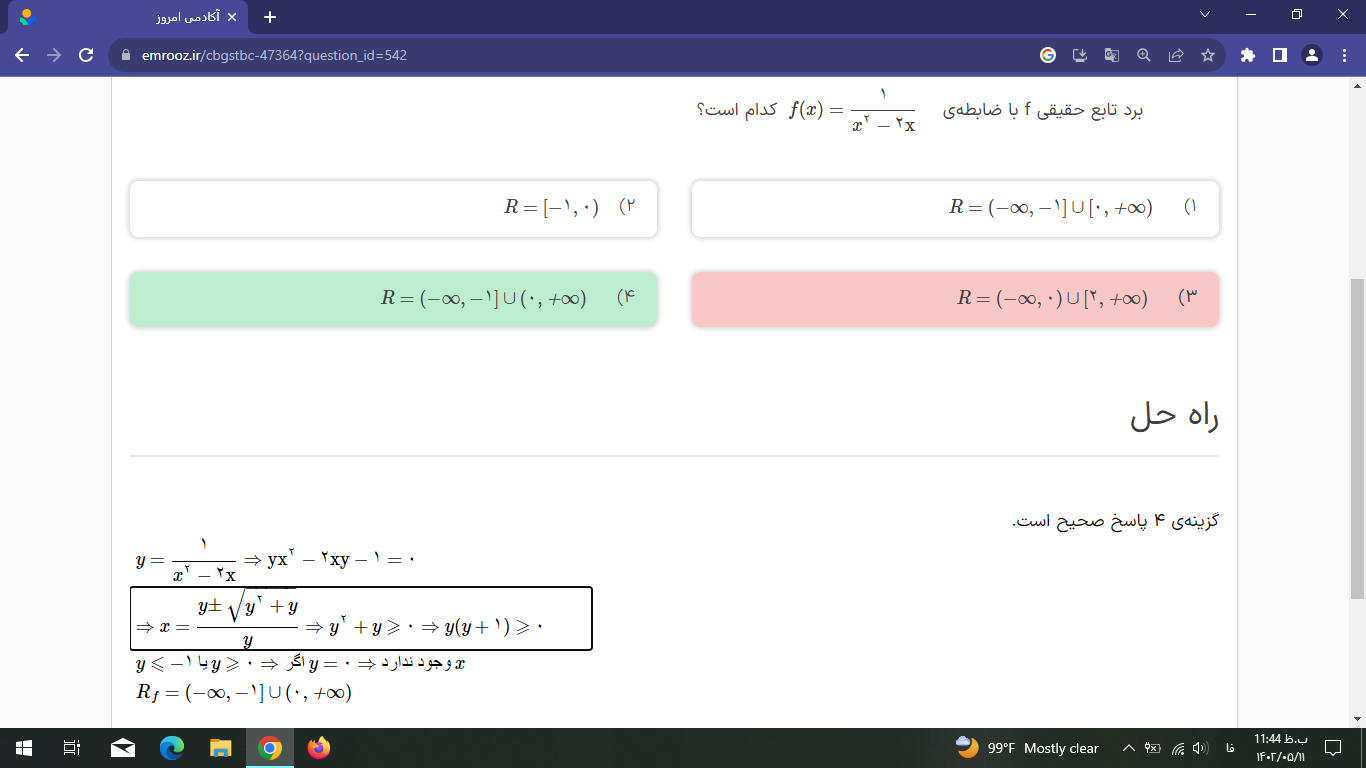This screenshot has width=1366, height=768.
Task: Click the Google icon in address bar
Action: tap(1048, 56)
